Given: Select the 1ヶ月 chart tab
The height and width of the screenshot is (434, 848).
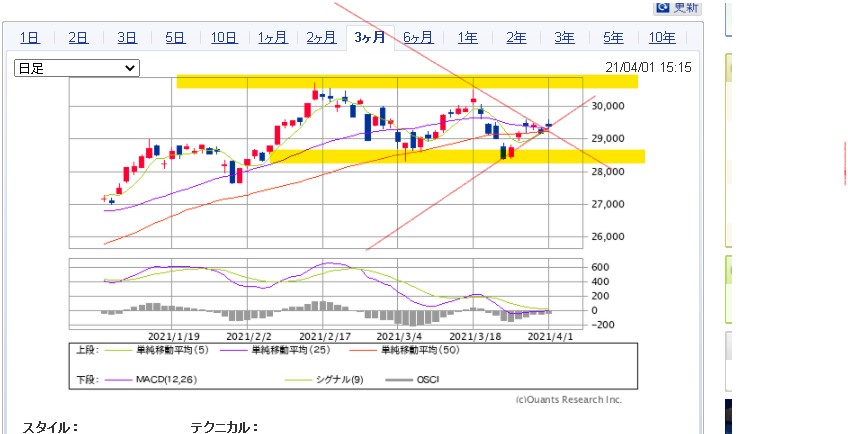Looking at the screenshot, I should point(272,38).
